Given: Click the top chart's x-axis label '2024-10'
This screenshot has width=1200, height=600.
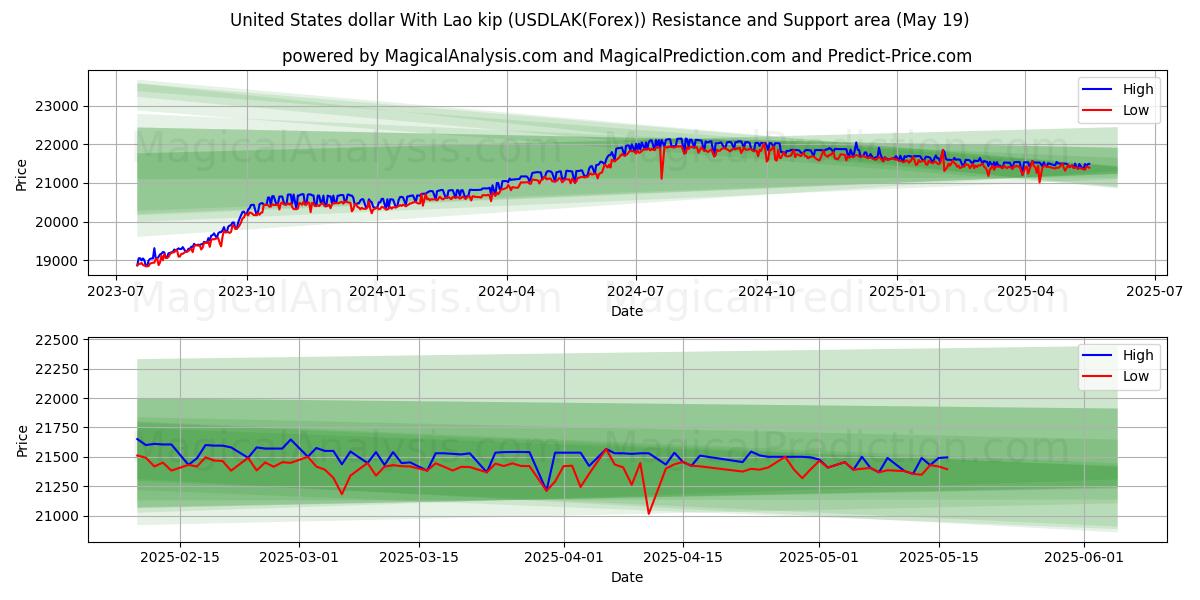Looking at the screenshot, I should point(767,294).
